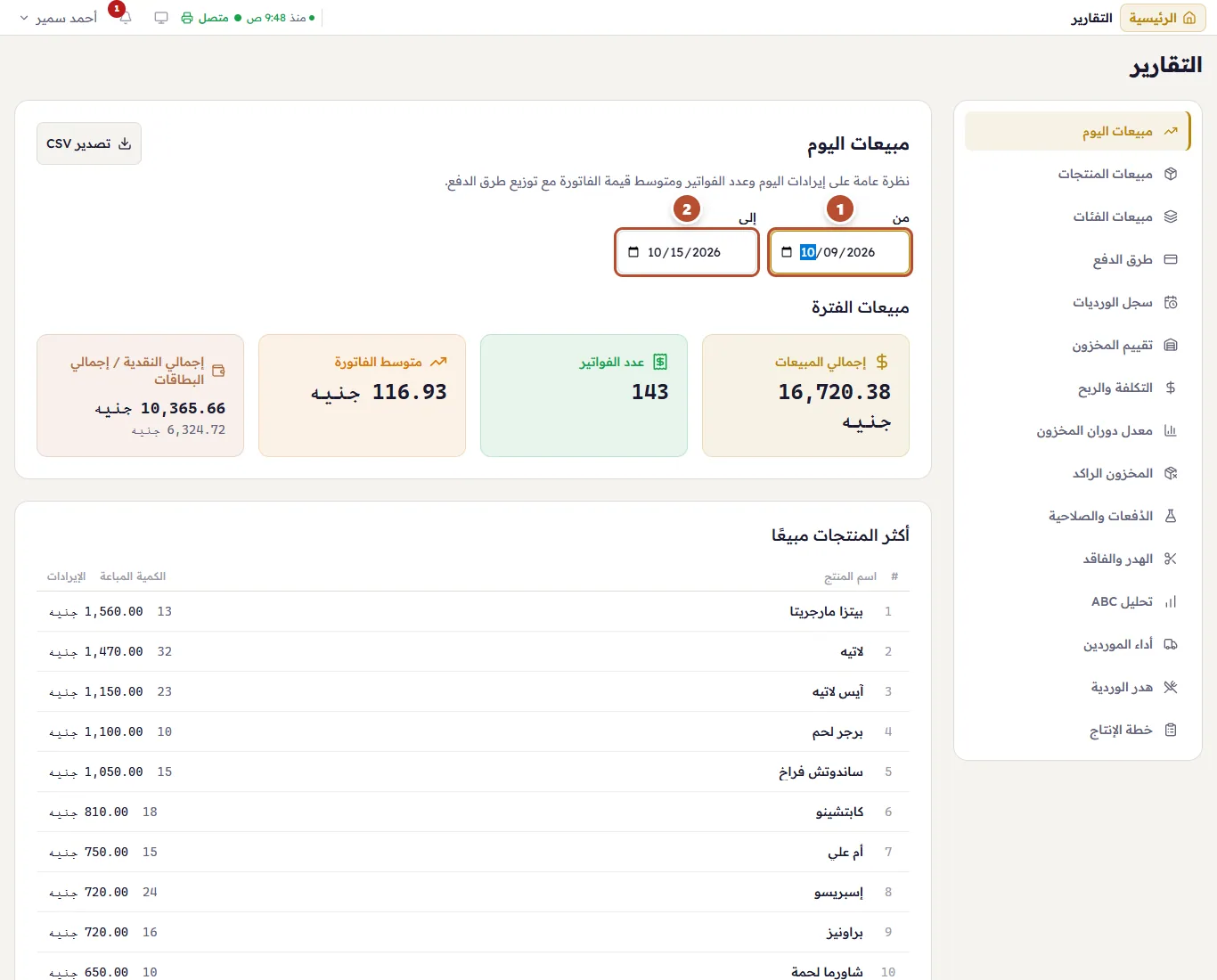Click the 143 invoices count value
This screenshot has height=980, width=1217.
tap(650, 392)
